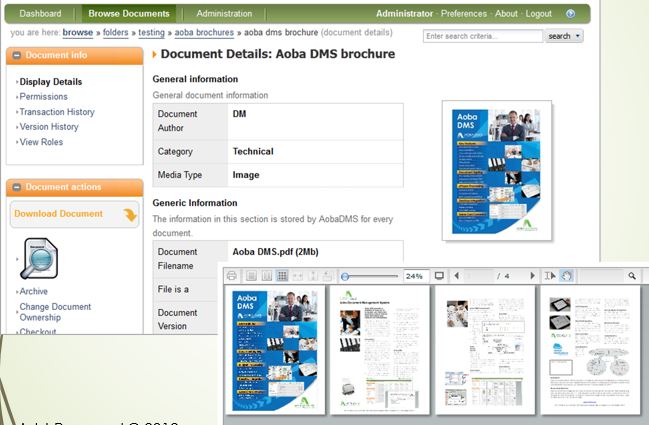Image resolution: width=649 pixels, height=425 pixels.
Task: Click the 'Image' media type value
Action: click(x=246, y=175)
